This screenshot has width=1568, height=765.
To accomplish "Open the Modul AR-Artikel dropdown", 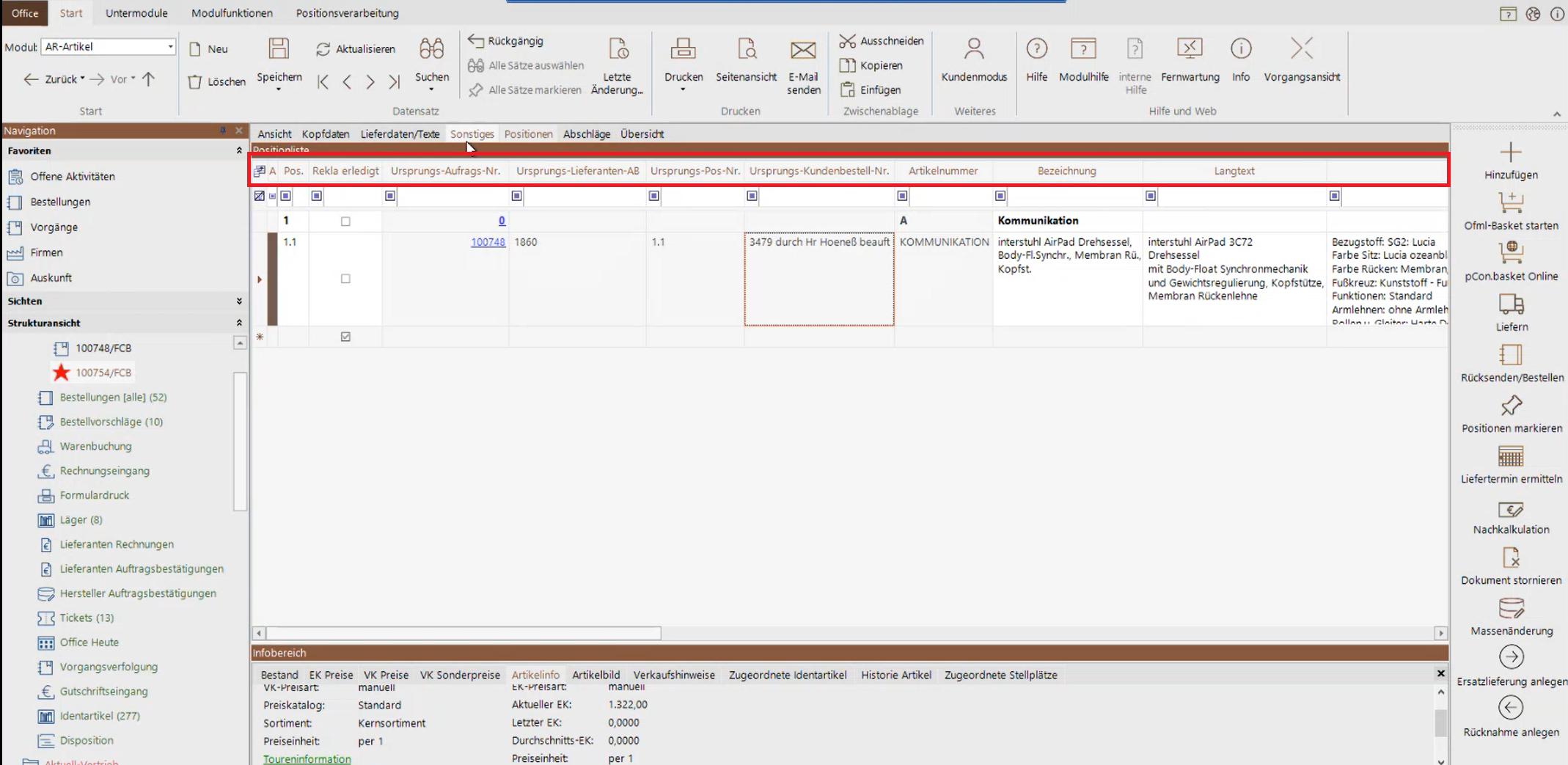I will click(x=170, y=47).
